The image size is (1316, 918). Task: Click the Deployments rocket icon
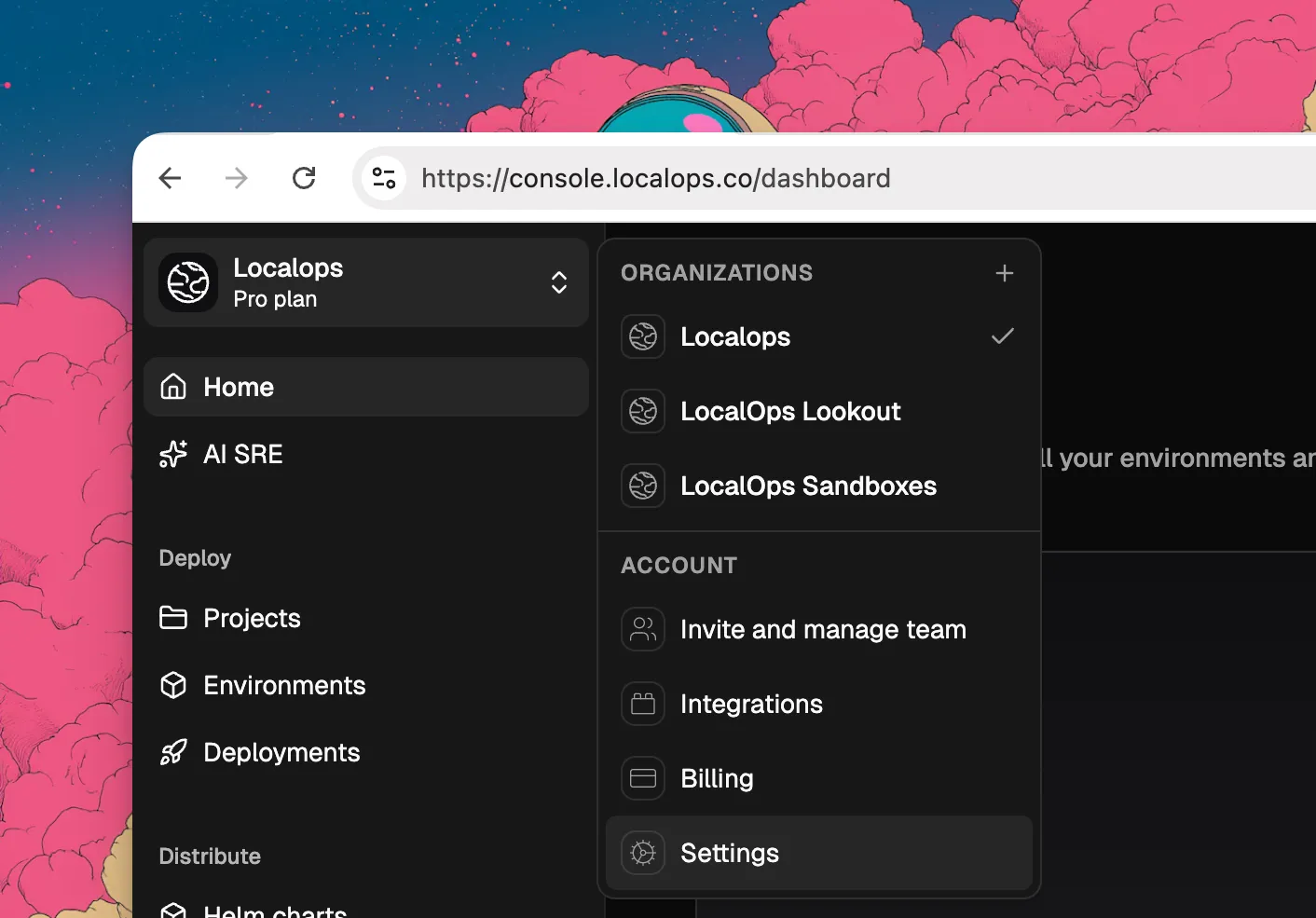(x=173, y=752)
